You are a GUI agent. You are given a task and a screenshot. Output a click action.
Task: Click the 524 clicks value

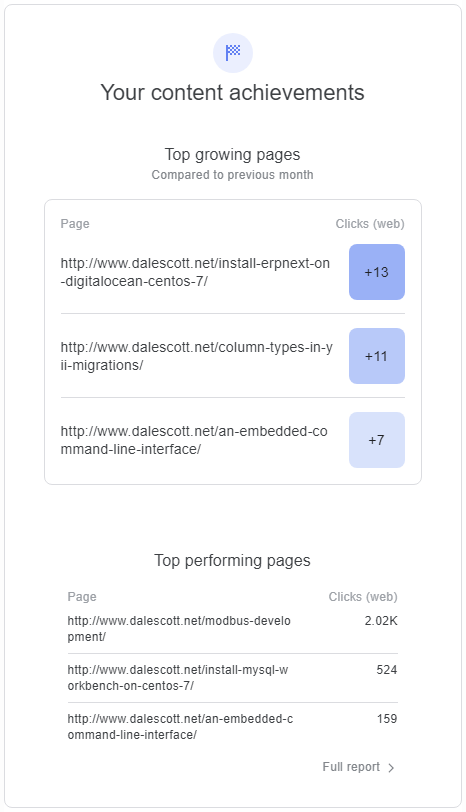tap(387, 670)
